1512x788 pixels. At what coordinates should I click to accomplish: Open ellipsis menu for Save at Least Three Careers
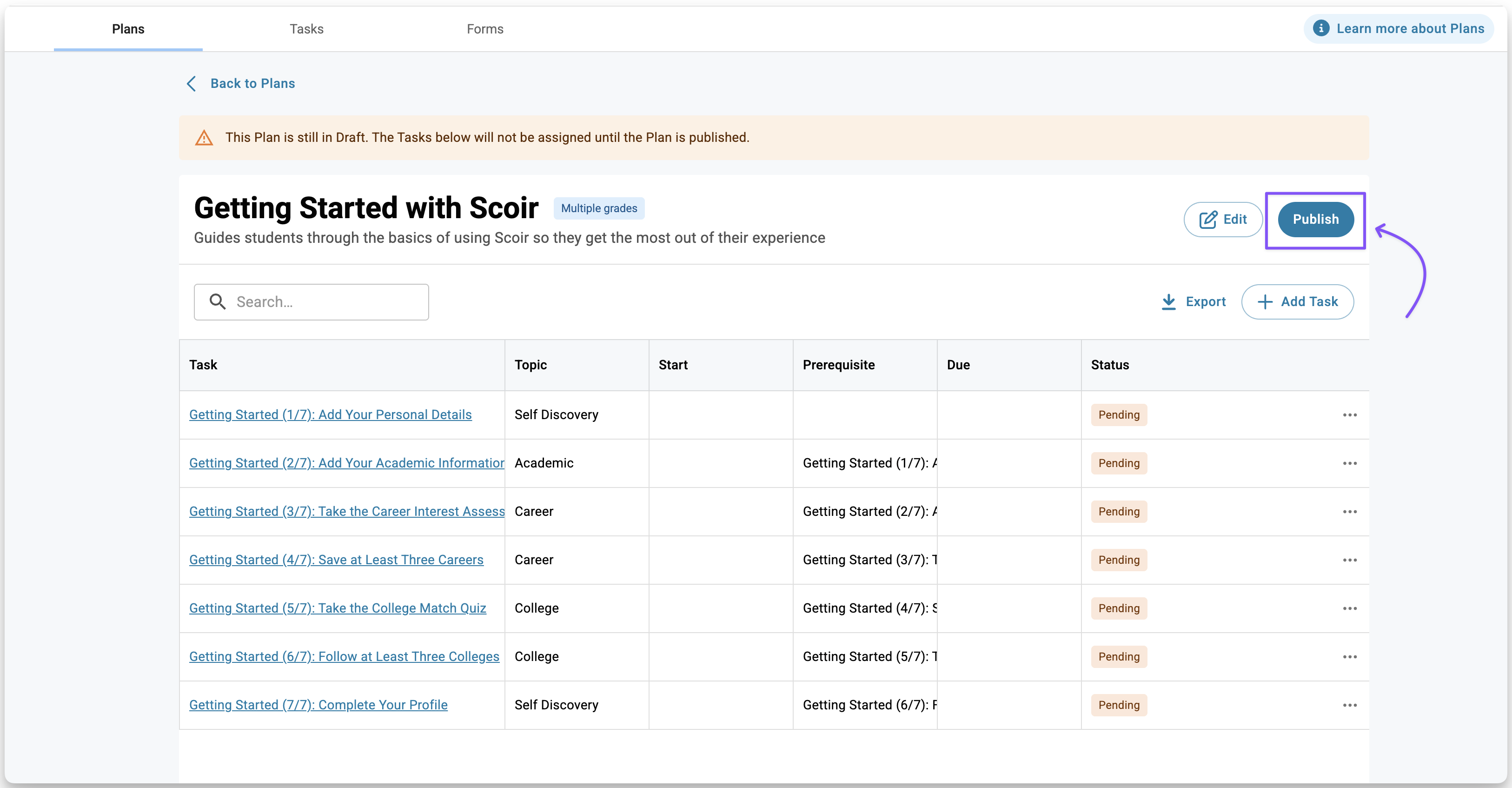[1349, 560]
